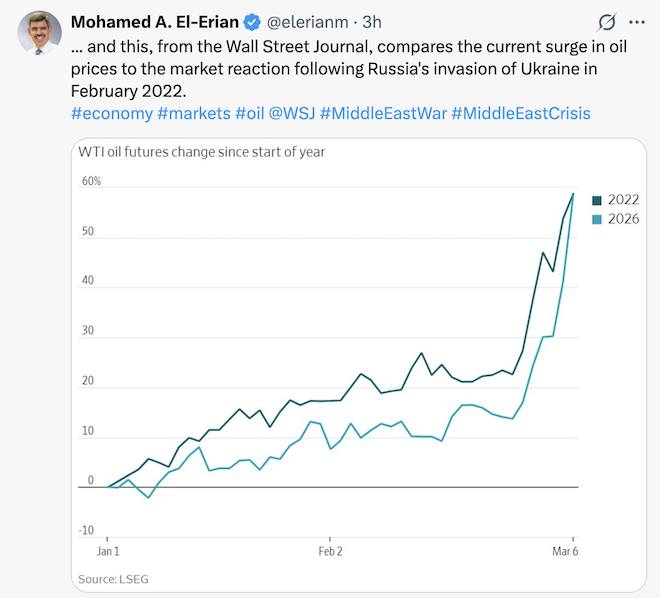This screenshot has width=660, height=598.
Task: Click the Feb 2 axis label
Action: [x=331, y=551]
